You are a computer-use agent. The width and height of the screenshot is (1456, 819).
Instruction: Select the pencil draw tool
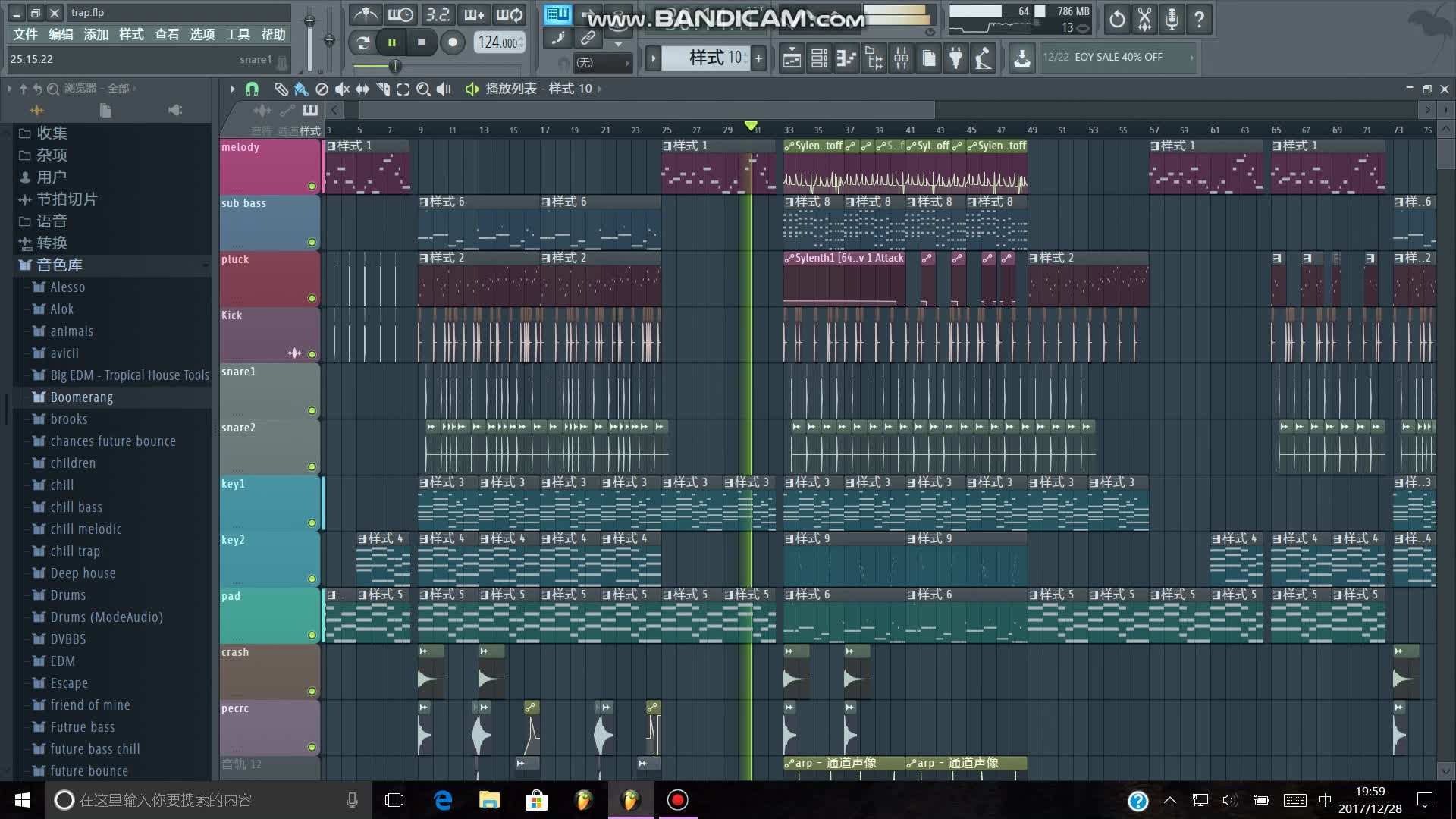(x=281, y=89)
